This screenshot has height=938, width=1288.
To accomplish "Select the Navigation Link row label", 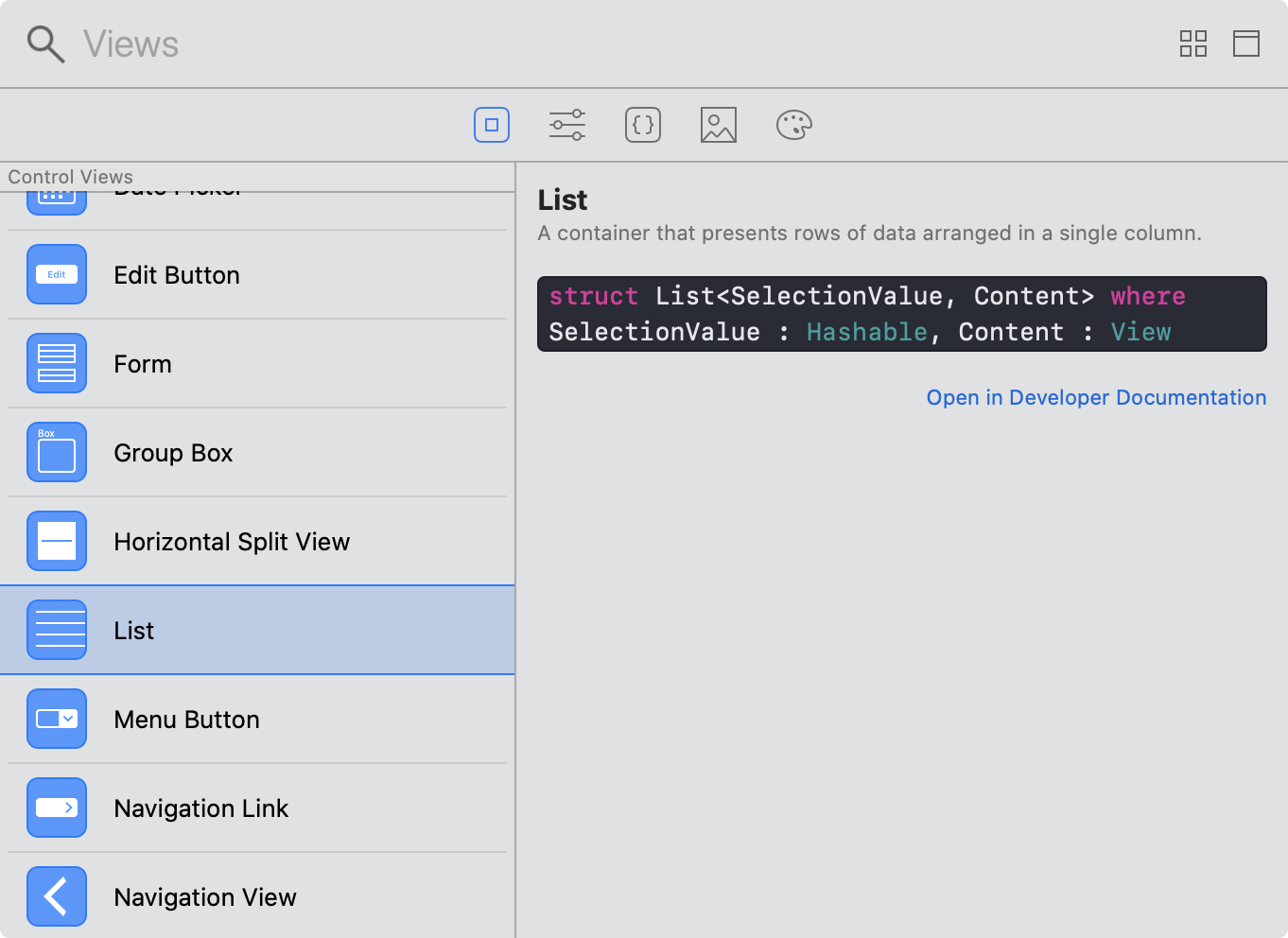I will (x=201, y=808).
